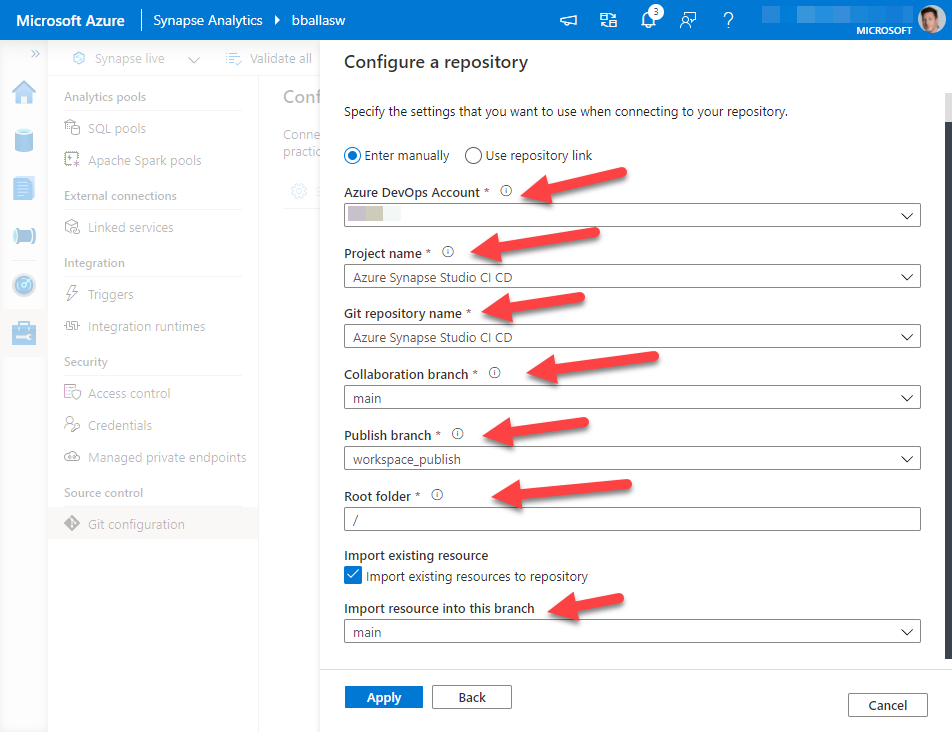Click the Integration runtimes icon
This screenshot has height=732, width=952.
(x=72, y=326)
